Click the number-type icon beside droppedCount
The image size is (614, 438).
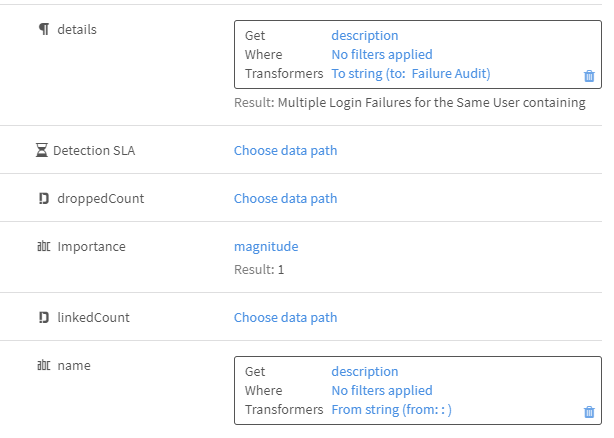point(43,198)
